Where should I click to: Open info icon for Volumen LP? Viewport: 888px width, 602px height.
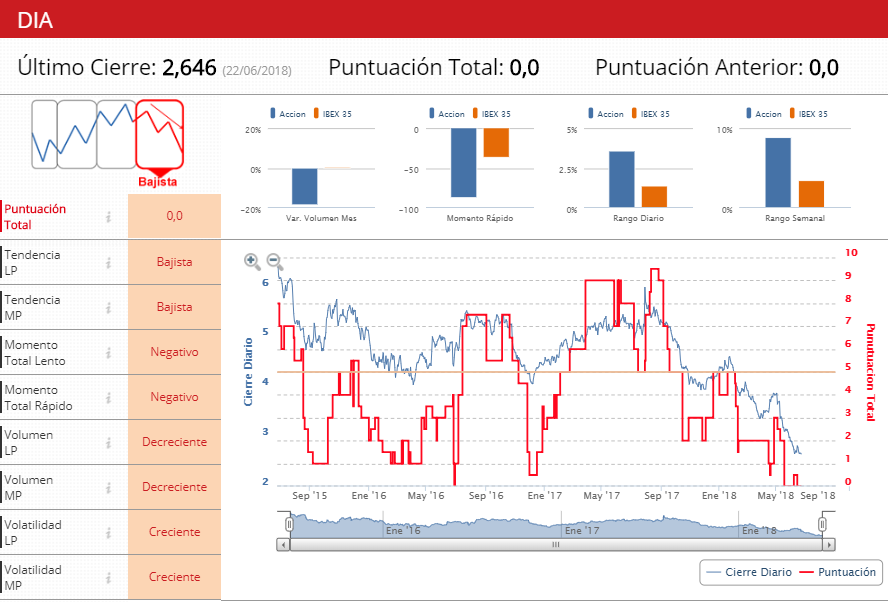click(x=108, y=442)
